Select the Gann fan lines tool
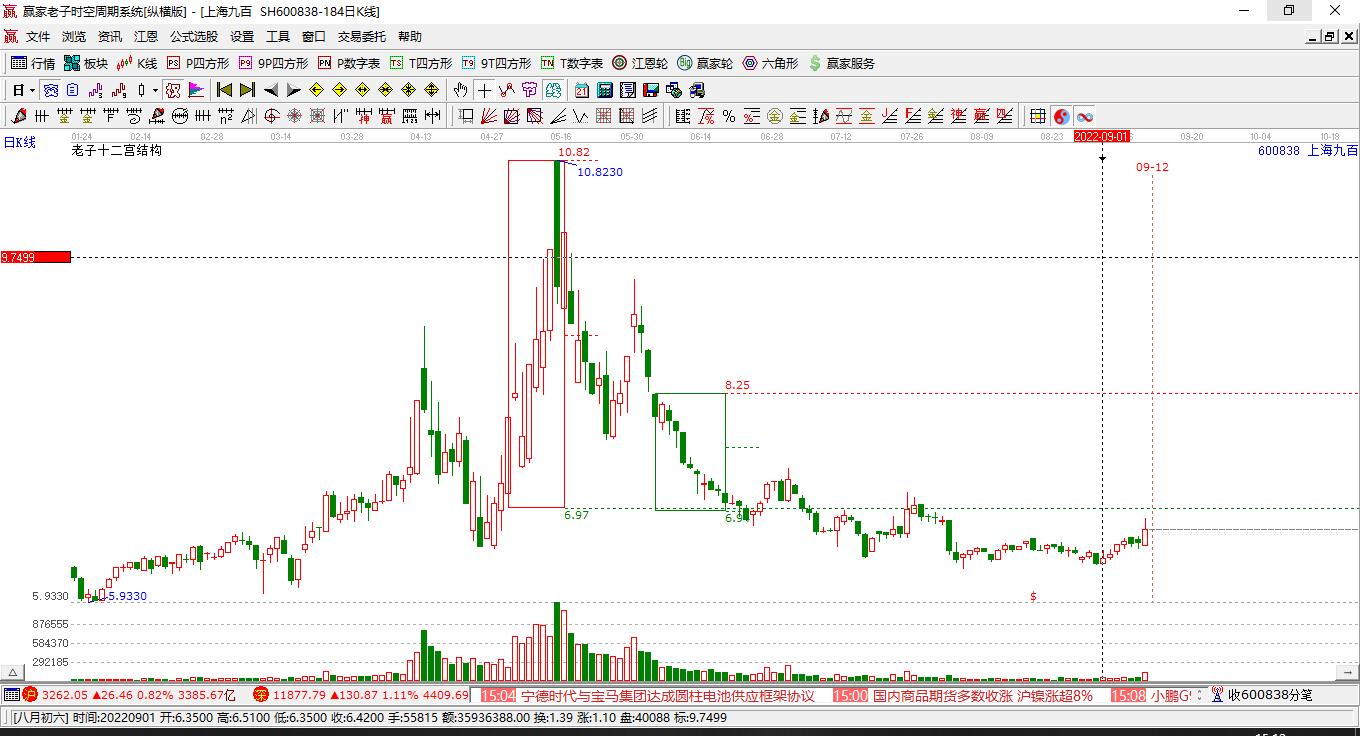The width and height of the screenshot is (1360, 736). (x=488, y=116)
